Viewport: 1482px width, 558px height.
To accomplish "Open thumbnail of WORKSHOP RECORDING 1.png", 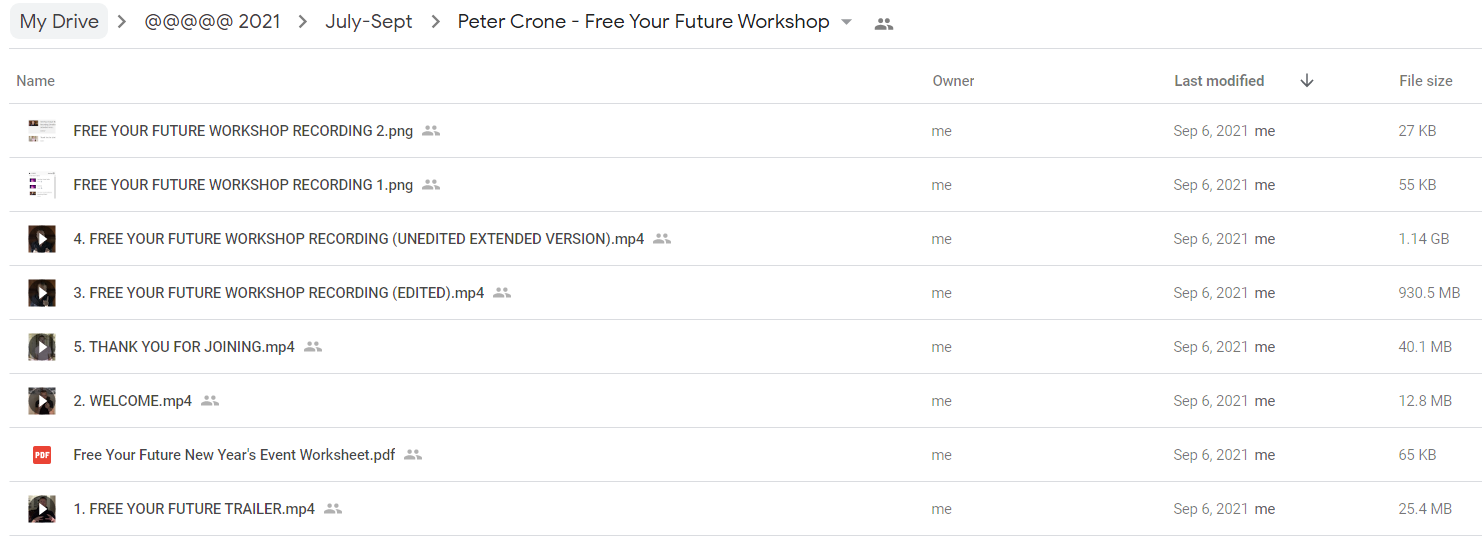I will click(41, 185).
